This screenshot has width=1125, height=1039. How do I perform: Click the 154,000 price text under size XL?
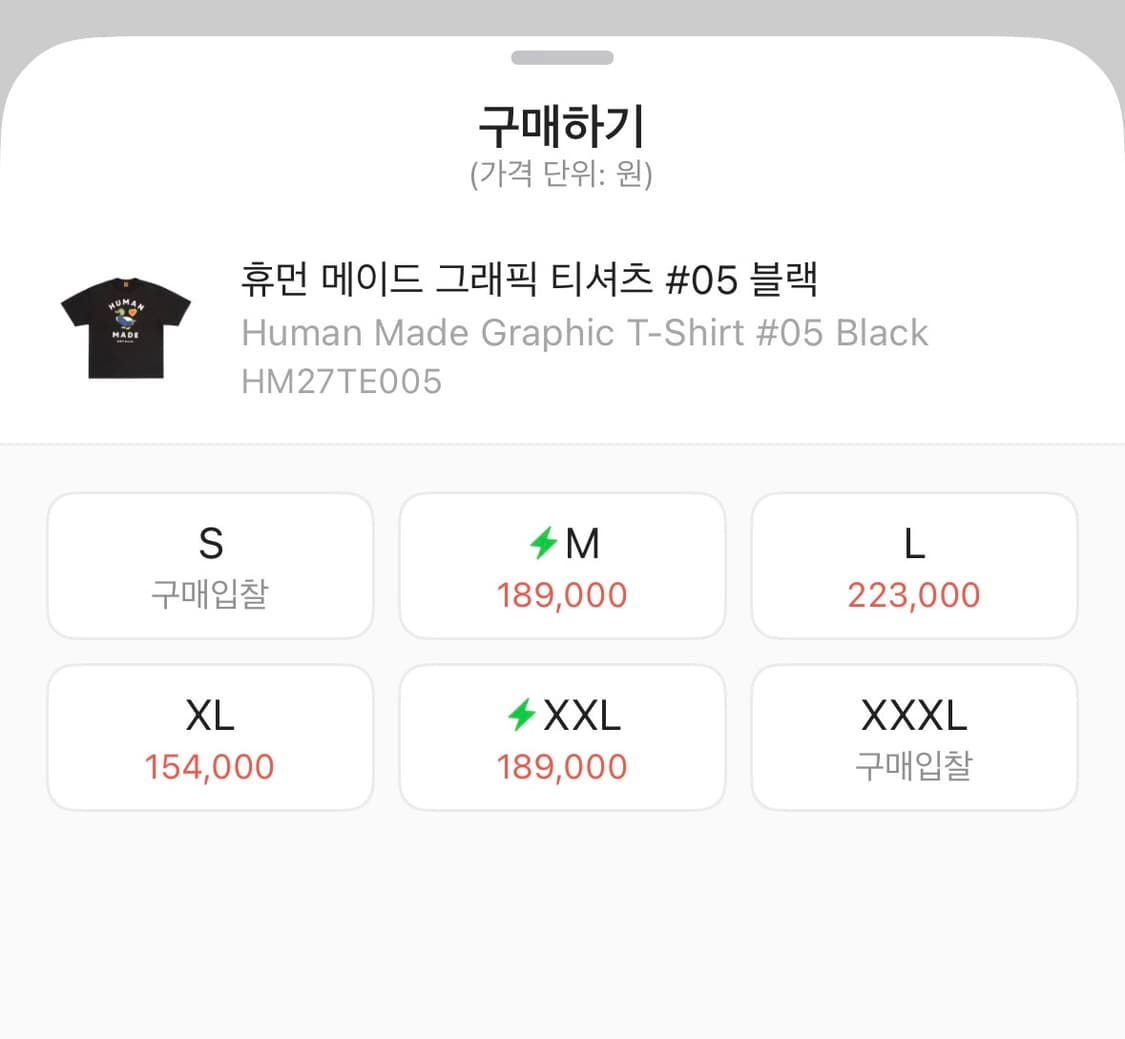[x=209, y=766]
